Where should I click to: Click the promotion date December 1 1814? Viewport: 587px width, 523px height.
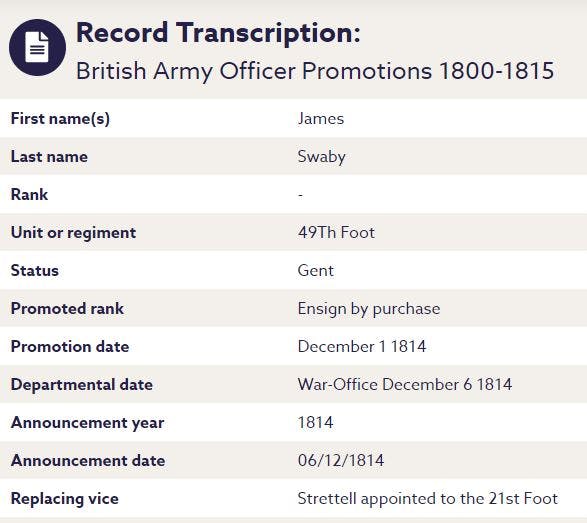click(x=362, y=347)
